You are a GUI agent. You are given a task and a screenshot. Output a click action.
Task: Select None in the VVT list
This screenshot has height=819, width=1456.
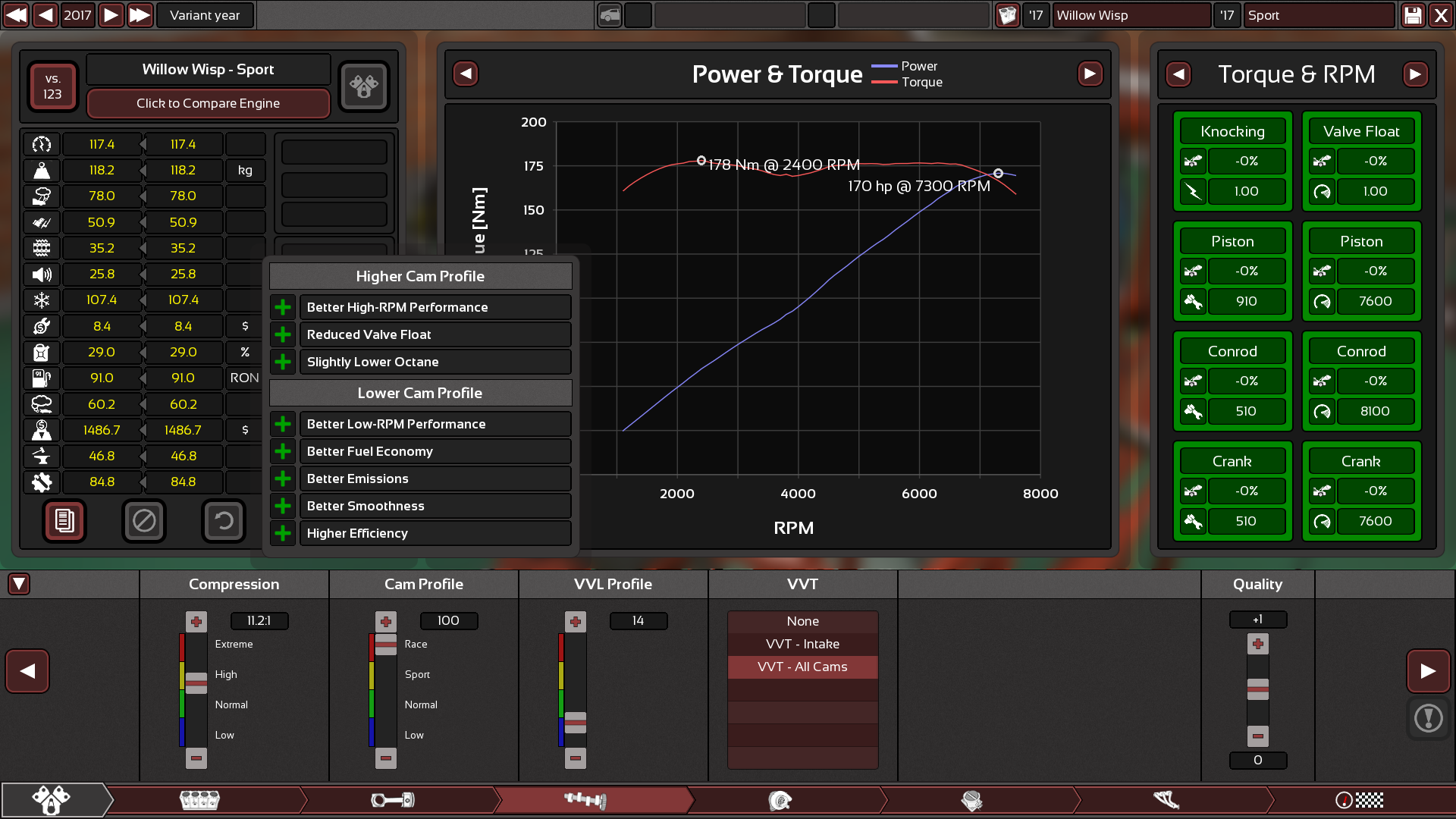pyautogui.click(x=802, y=621)
